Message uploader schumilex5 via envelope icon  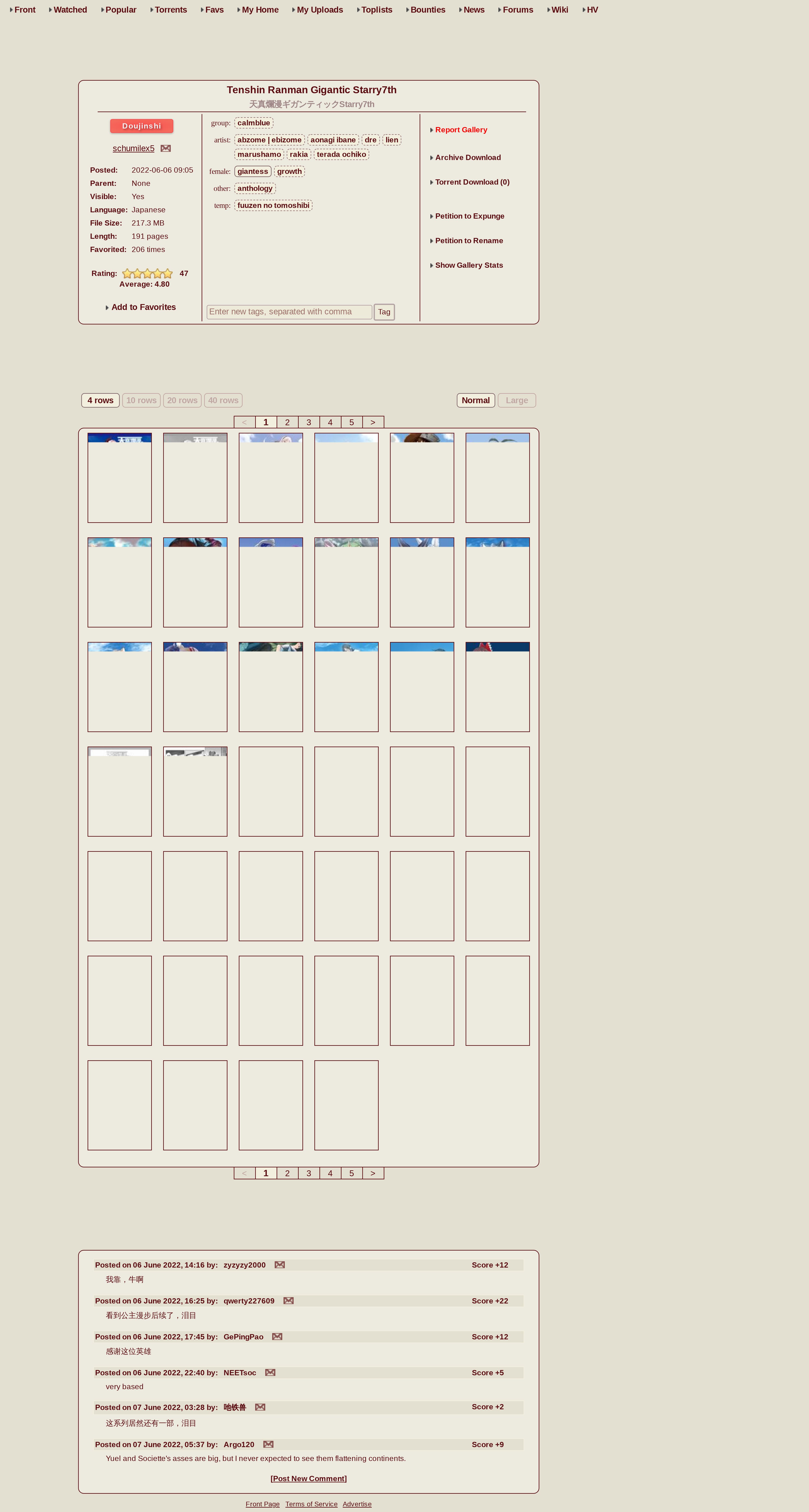165,148
